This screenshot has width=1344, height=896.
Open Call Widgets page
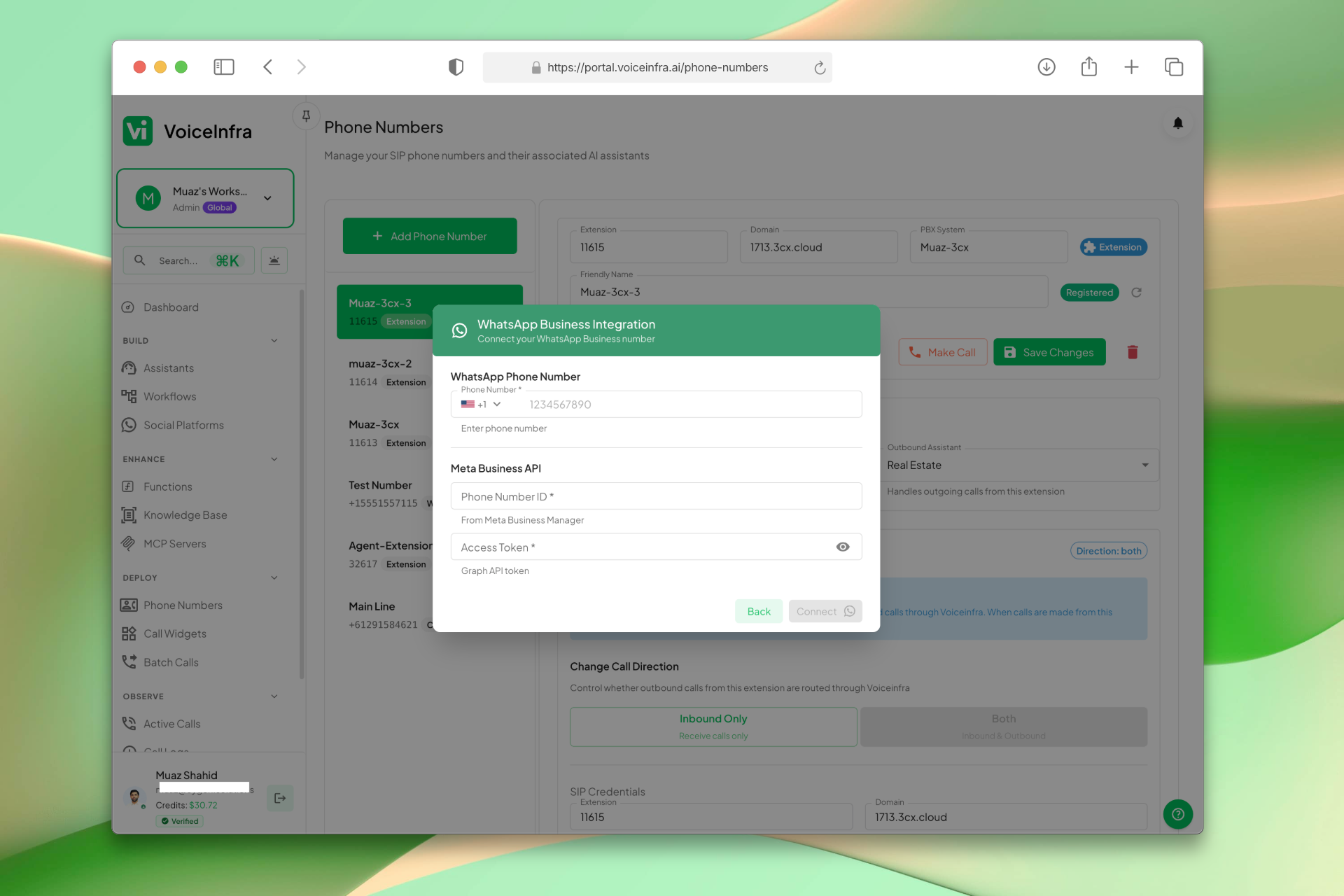tap(175, 634)
